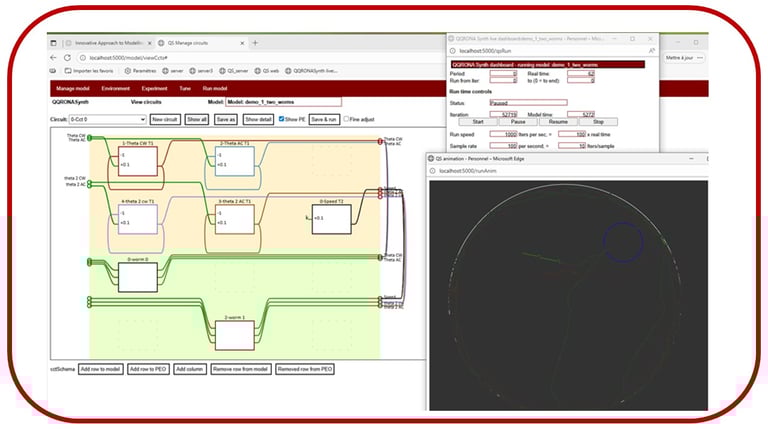Image resolution: width=768 pixels, height=429 pixels.
Task: Open the Manage model menu
Action: (72, 89)
